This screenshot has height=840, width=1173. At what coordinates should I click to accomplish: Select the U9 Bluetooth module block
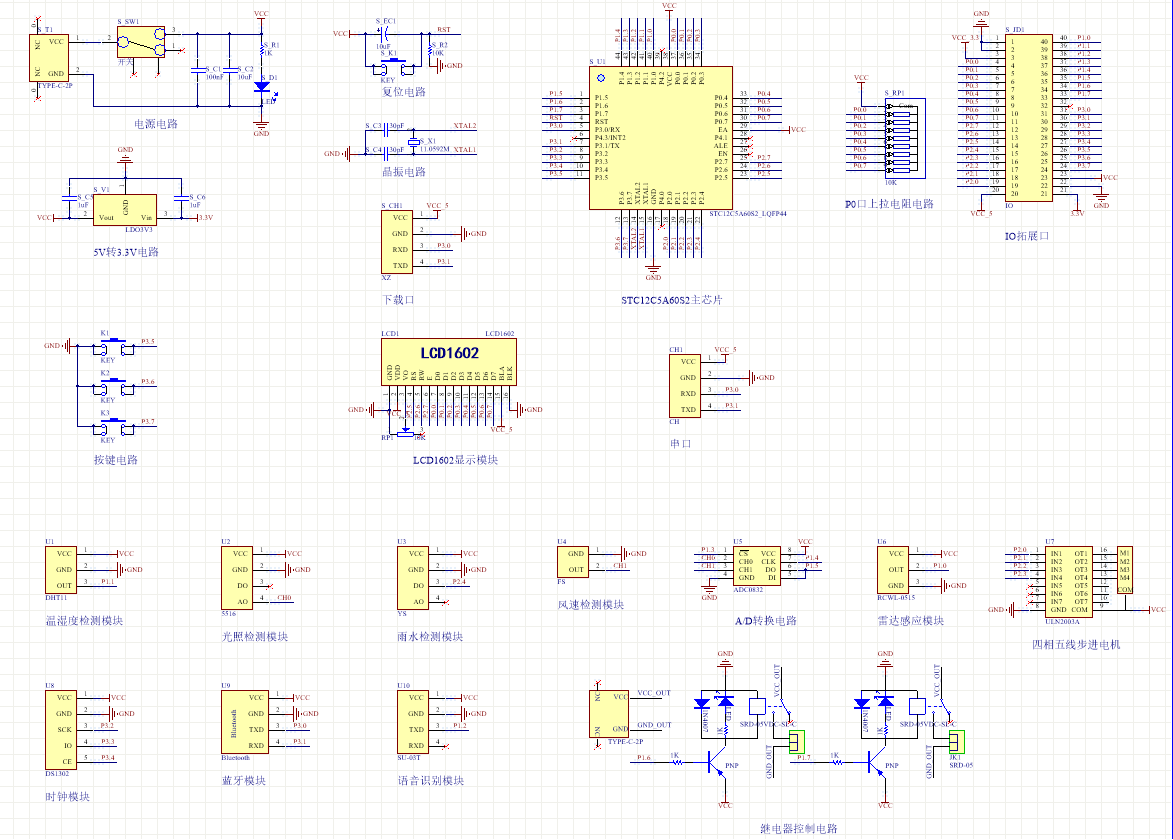245,722
